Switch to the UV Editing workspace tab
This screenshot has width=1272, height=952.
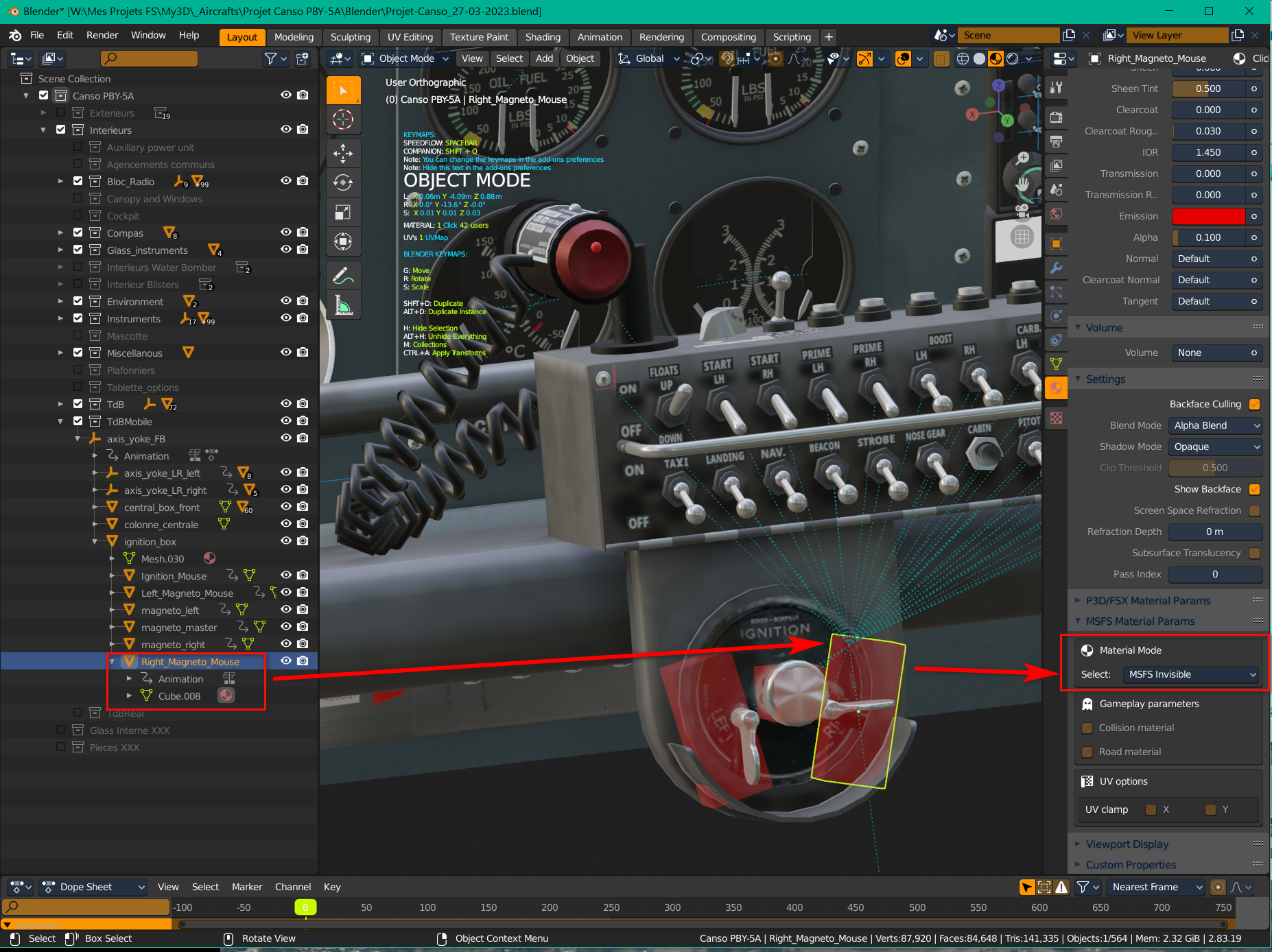[x=410, y=37]
